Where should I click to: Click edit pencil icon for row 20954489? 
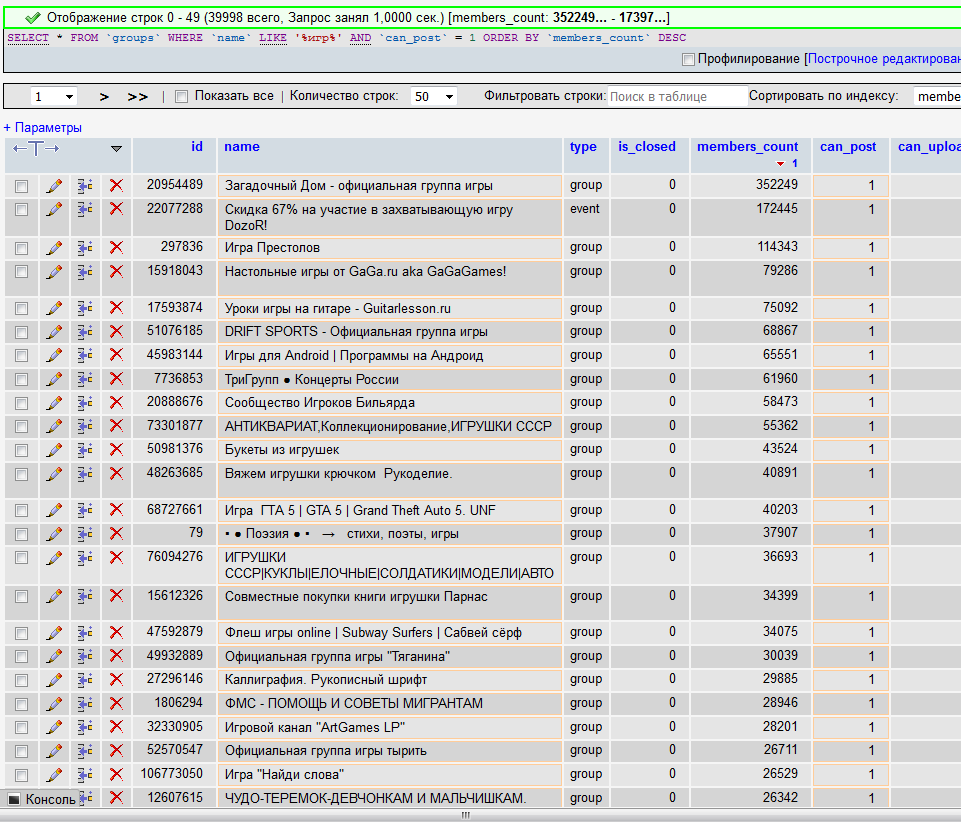pyautogui.click(x=54, y=185)
